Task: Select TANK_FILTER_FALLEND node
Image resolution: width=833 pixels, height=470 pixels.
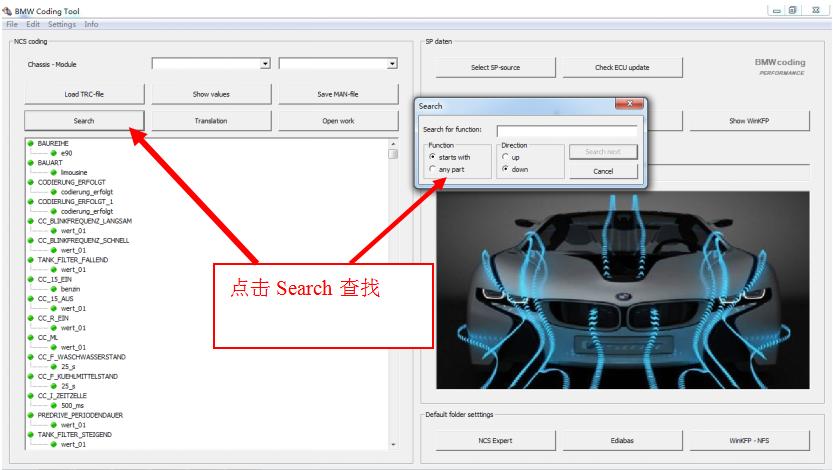Action: (73, 260)
